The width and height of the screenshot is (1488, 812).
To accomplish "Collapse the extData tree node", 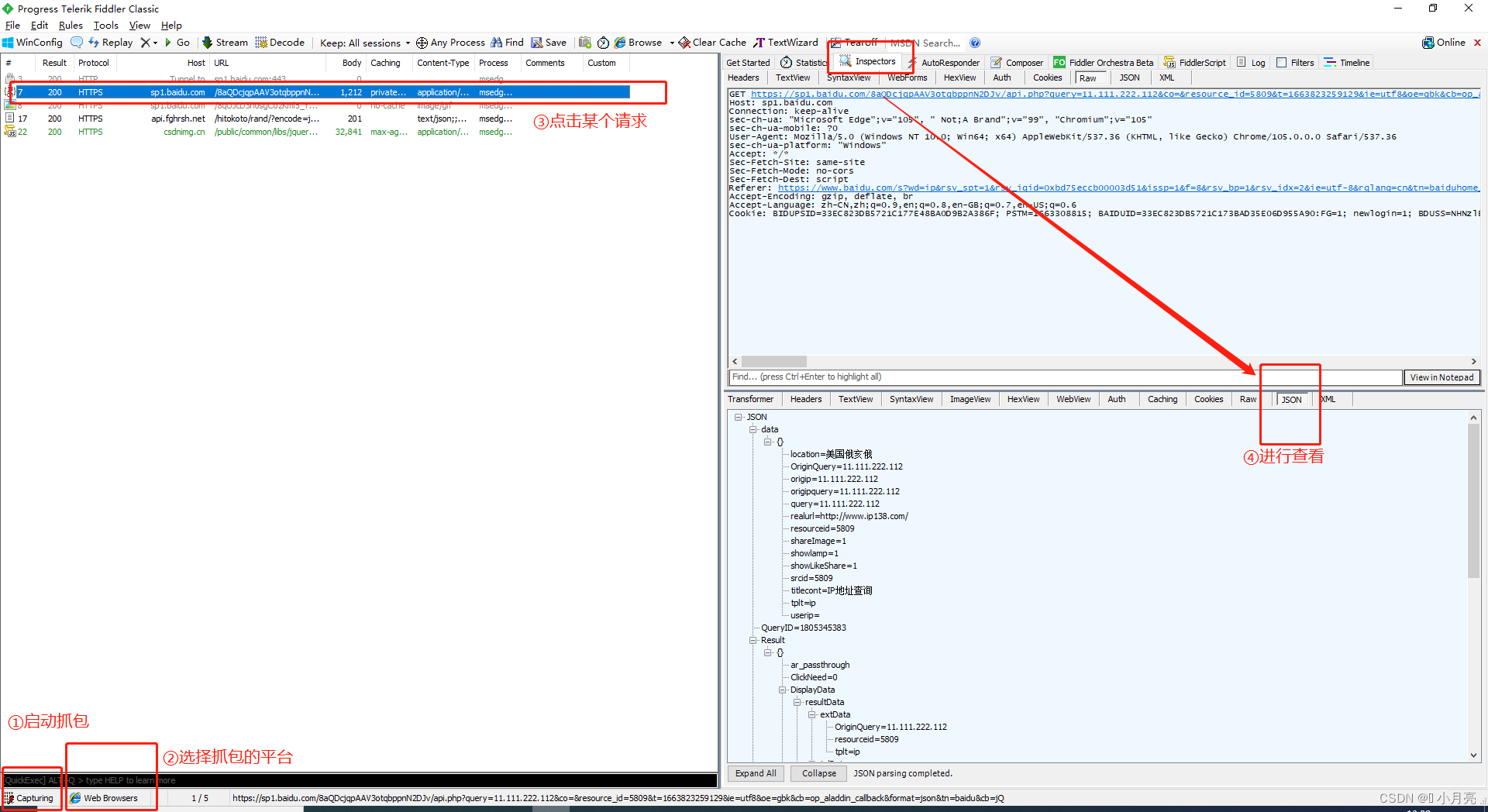I will 811,714.
